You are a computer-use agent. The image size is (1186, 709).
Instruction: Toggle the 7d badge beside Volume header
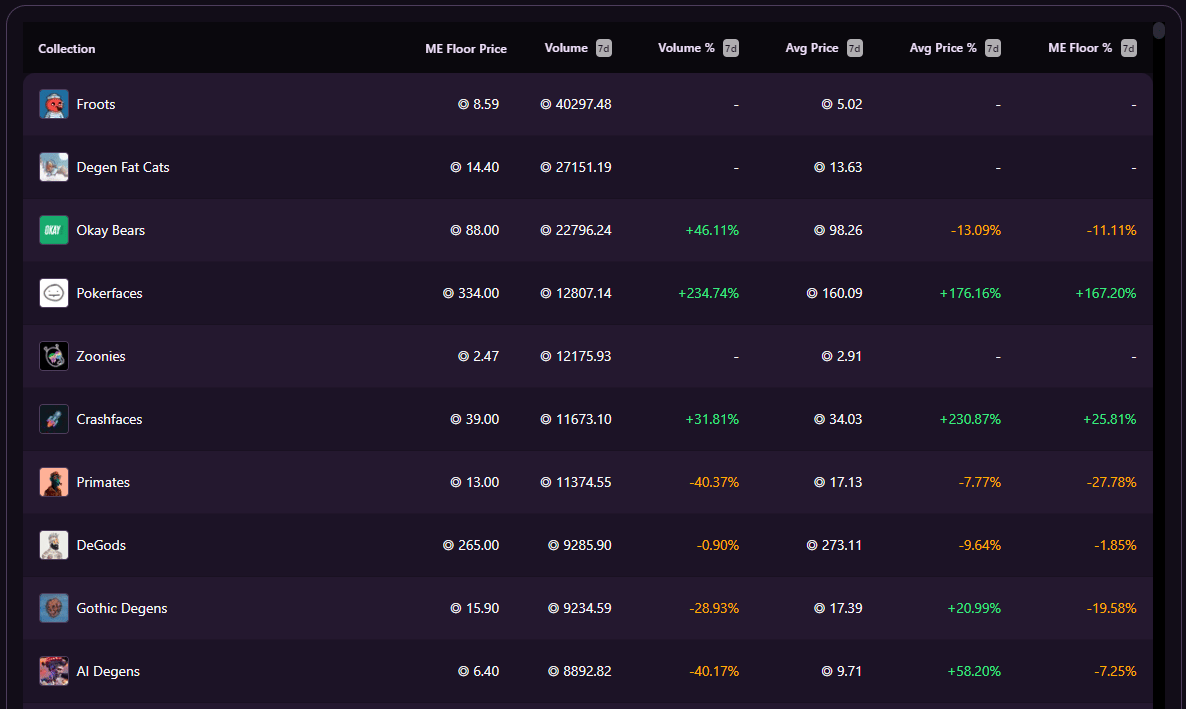[604, 48]
